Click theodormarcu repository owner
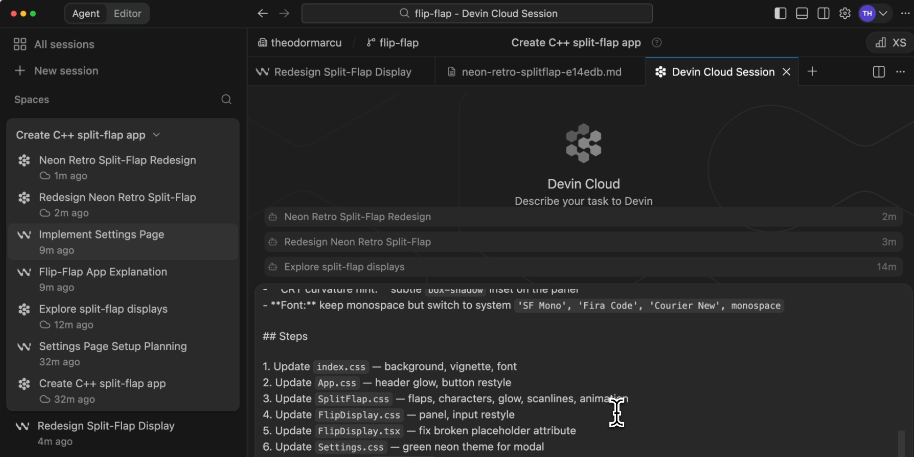Screen dimensions: 914x457 point(306,43)
